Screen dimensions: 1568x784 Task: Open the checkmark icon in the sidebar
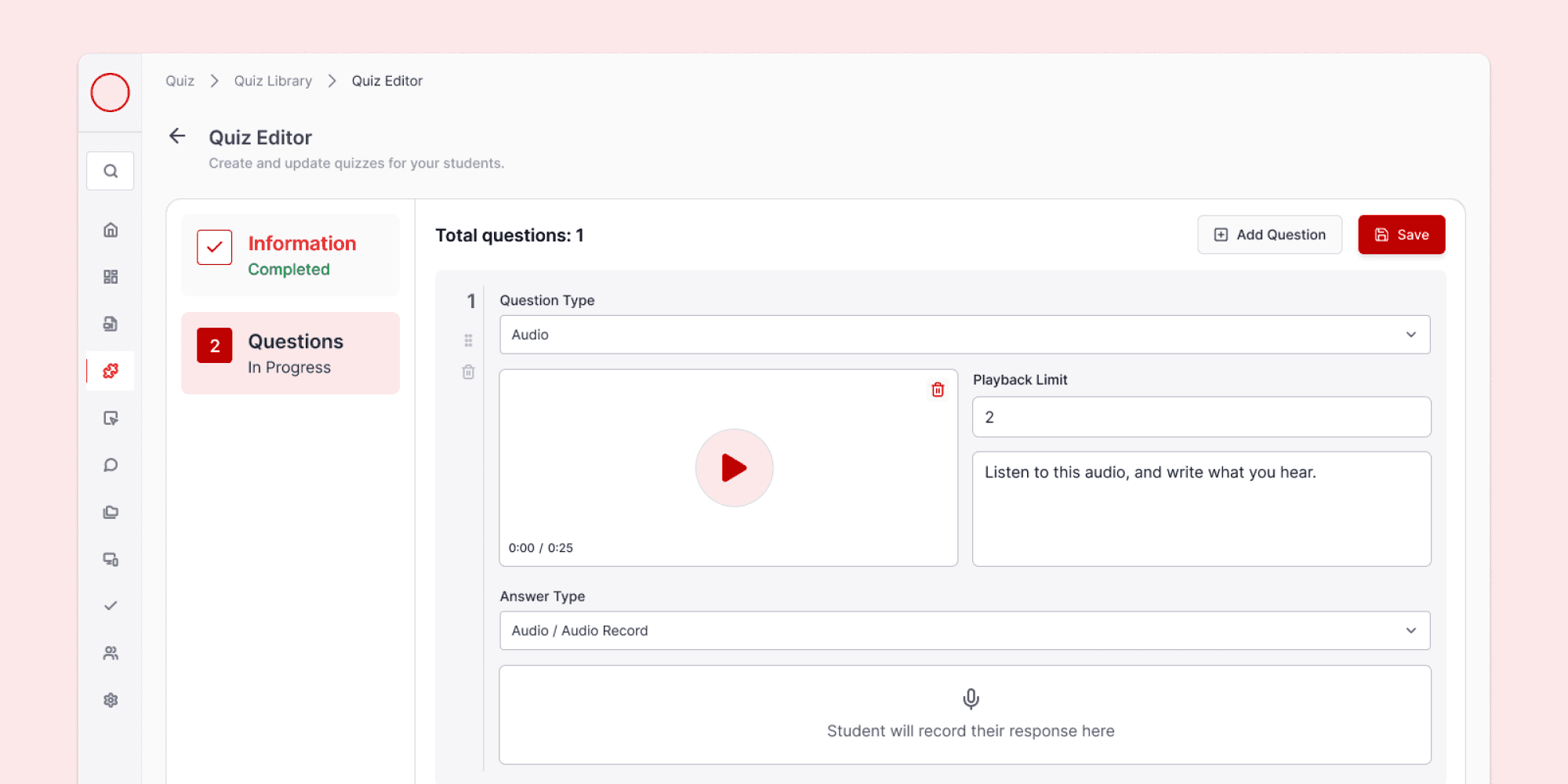(x=111, y=606)
